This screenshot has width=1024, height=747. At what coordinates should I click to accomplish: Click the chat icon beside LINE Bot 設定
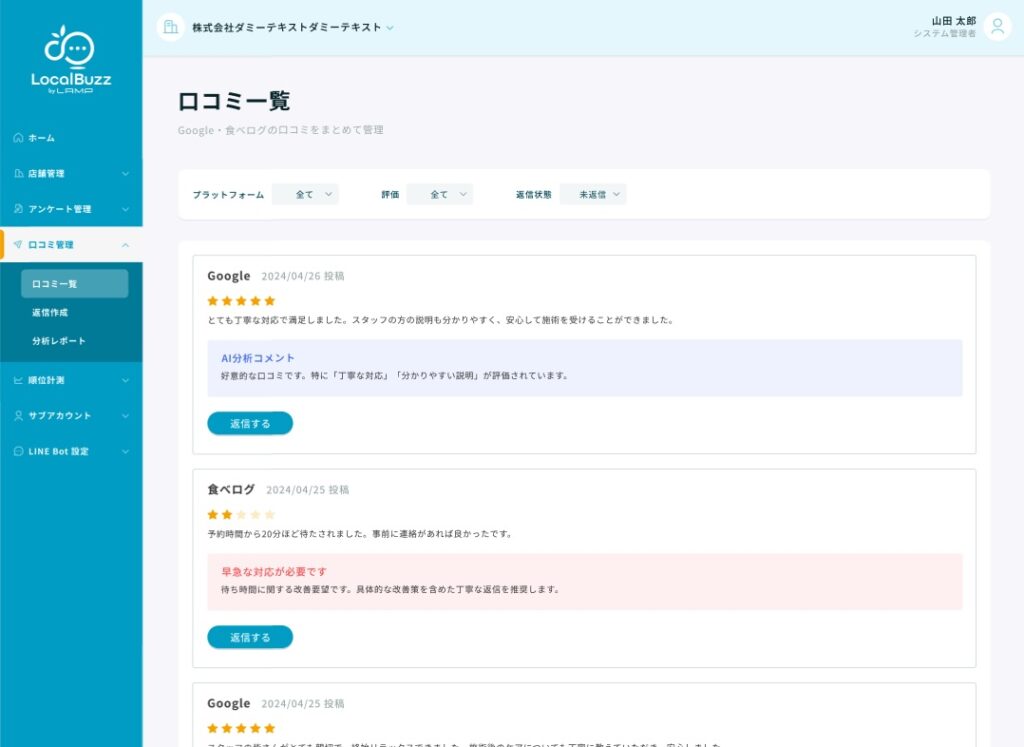pyautogui.click(x=18, y=451)
